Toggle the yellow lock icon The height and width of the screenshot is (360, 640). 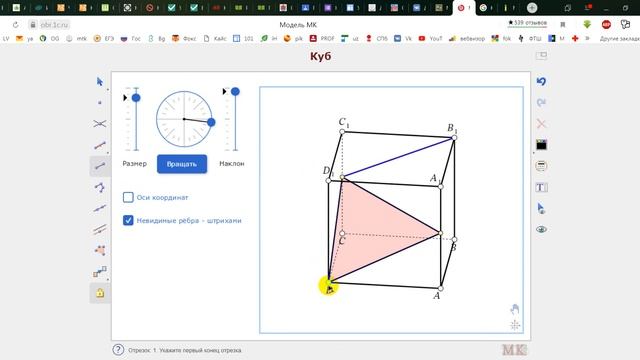click(100, 293)
